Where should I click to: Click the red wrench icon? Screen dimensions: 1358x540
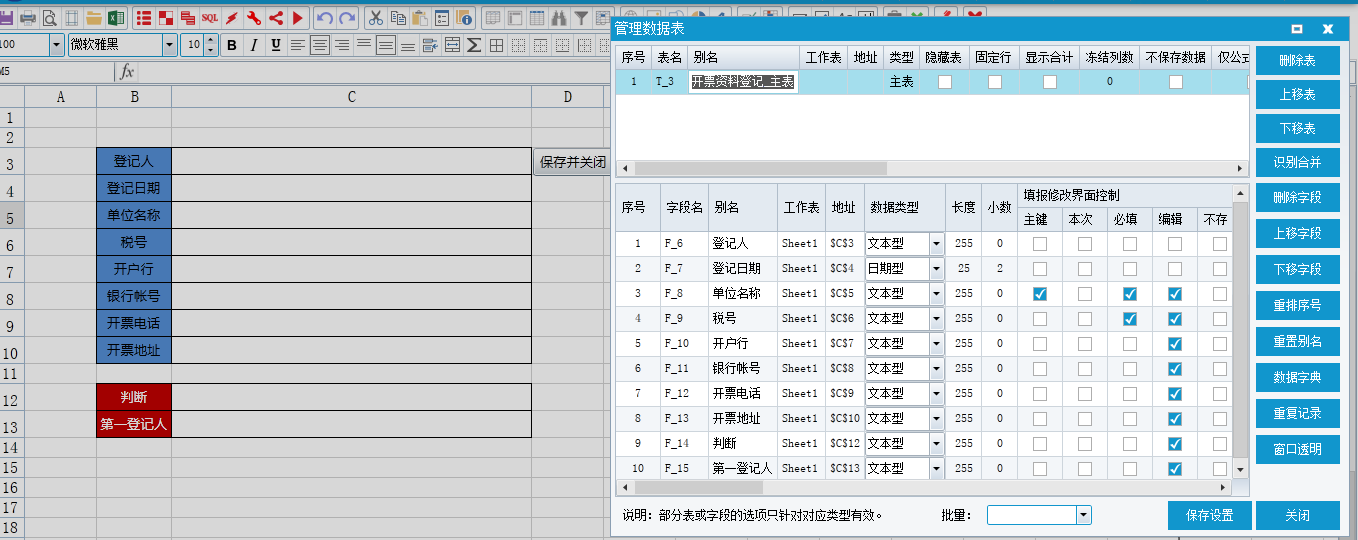[254, 17]
